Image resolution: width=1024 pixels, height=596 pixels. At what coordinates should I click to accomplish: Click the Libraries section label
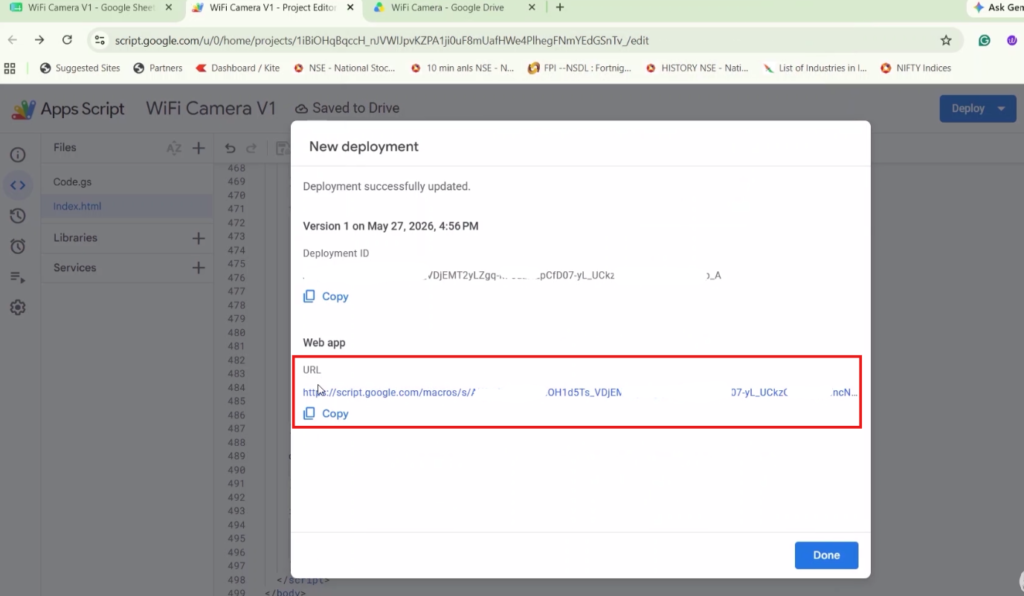click(x=75, y=238)
